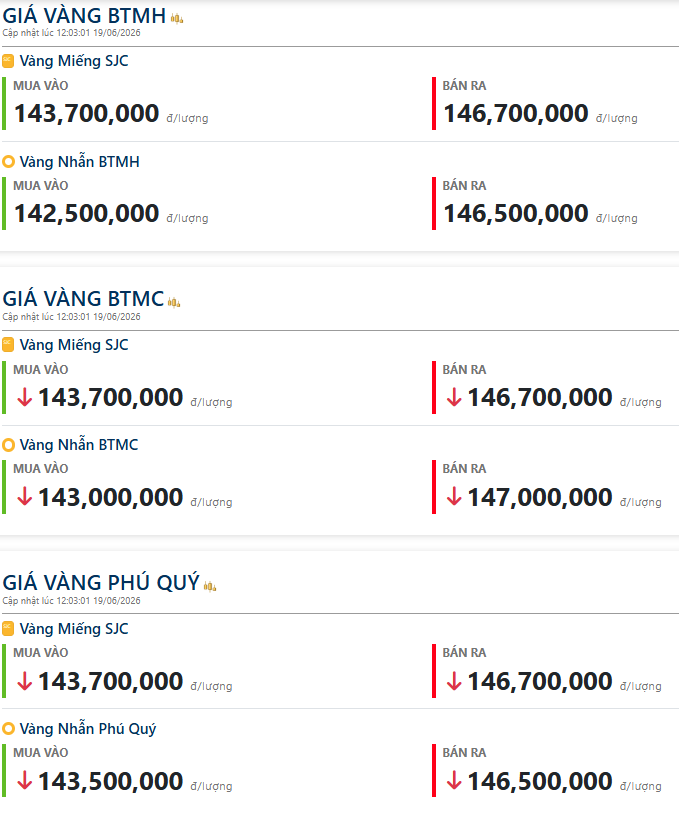Select the Vàng Nhẫn Phú Quý label
679x819 pixels.
[x=88, y=729]
